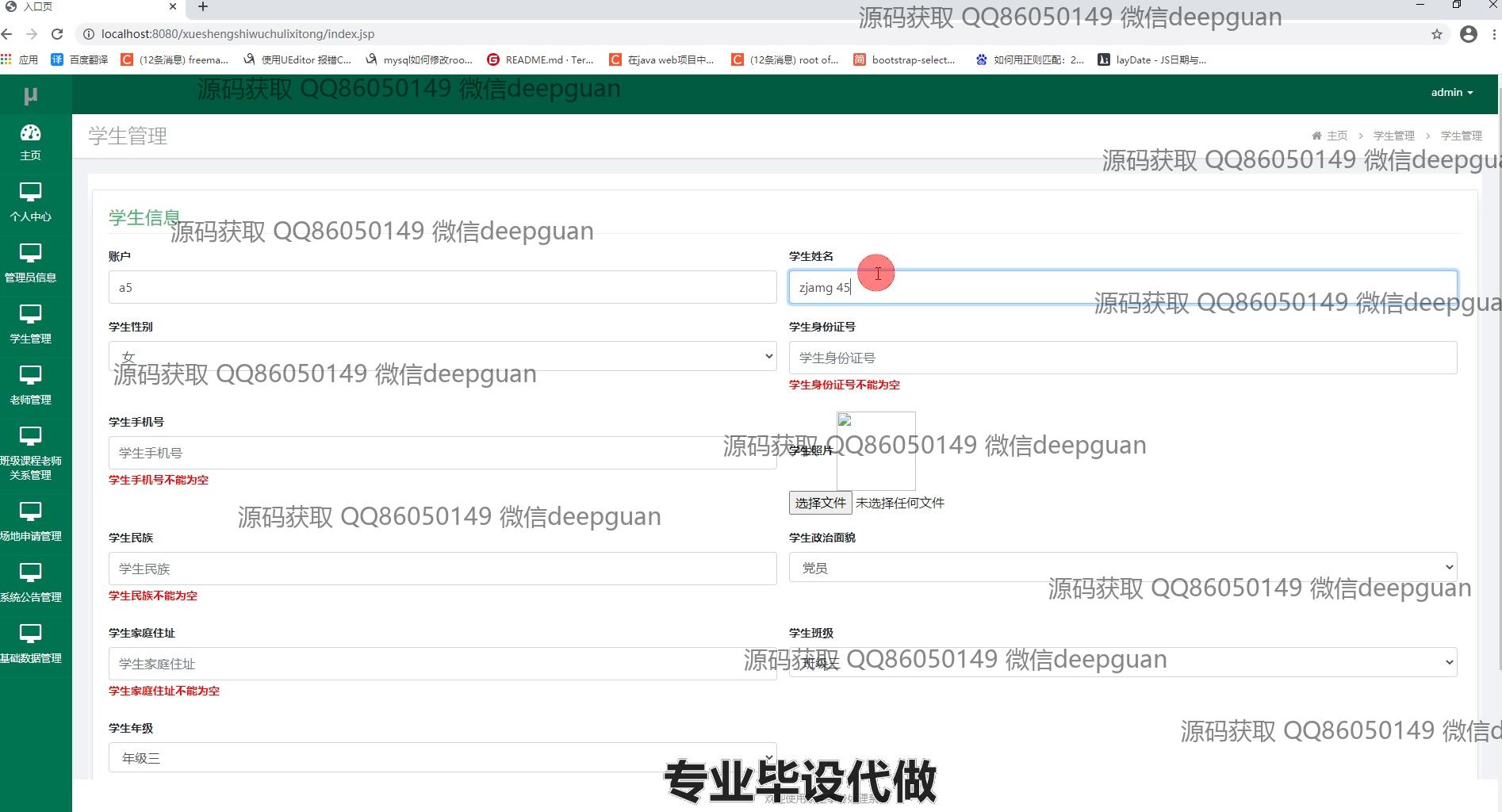Click the 学生身份证号 input field
This screenshot has height=812, width=1502.
point(1122,358)
